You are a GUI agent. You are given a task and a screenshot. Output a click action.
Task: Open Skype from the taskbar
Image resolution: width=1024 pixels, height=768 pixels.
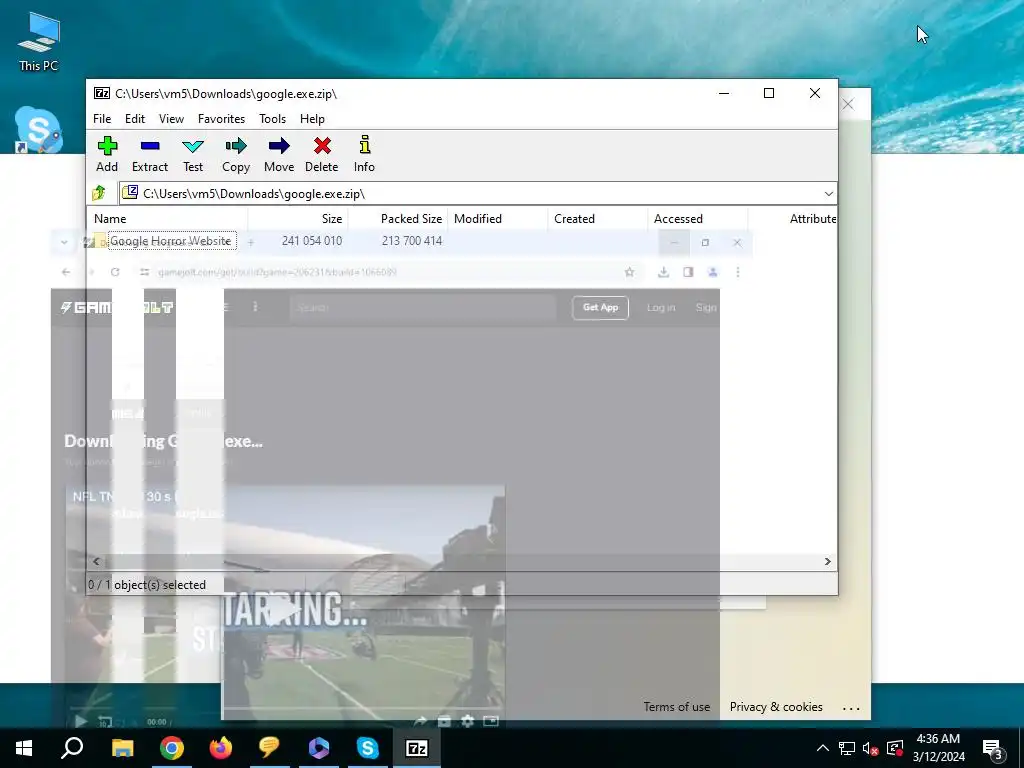[368, 748]
